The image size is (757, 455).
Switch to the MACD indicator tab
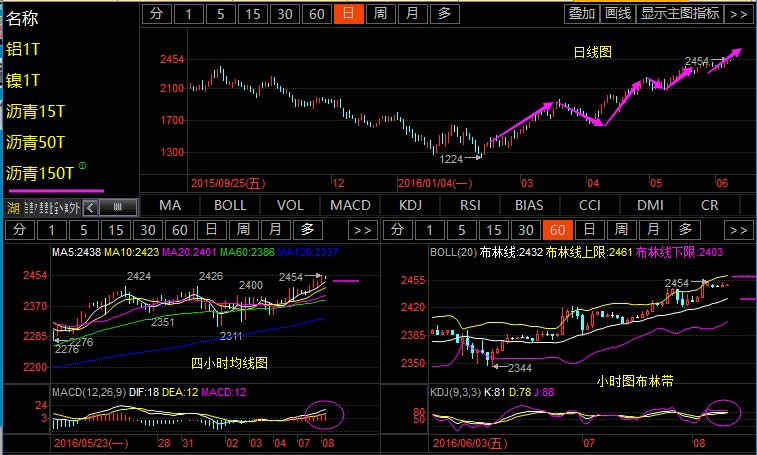(x=350, y=205)
